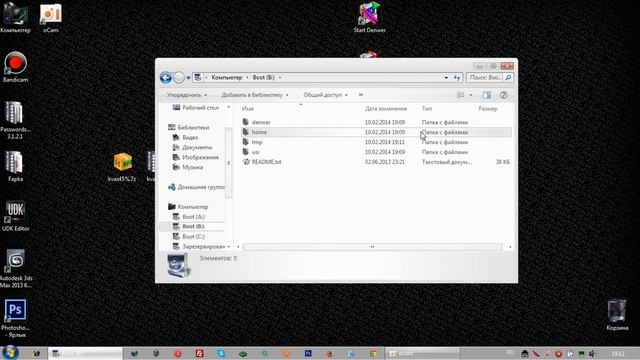This screenshot has width=640, height=360.
Task: Click the volume speaker icon in system tray
Action: (592, 353)
